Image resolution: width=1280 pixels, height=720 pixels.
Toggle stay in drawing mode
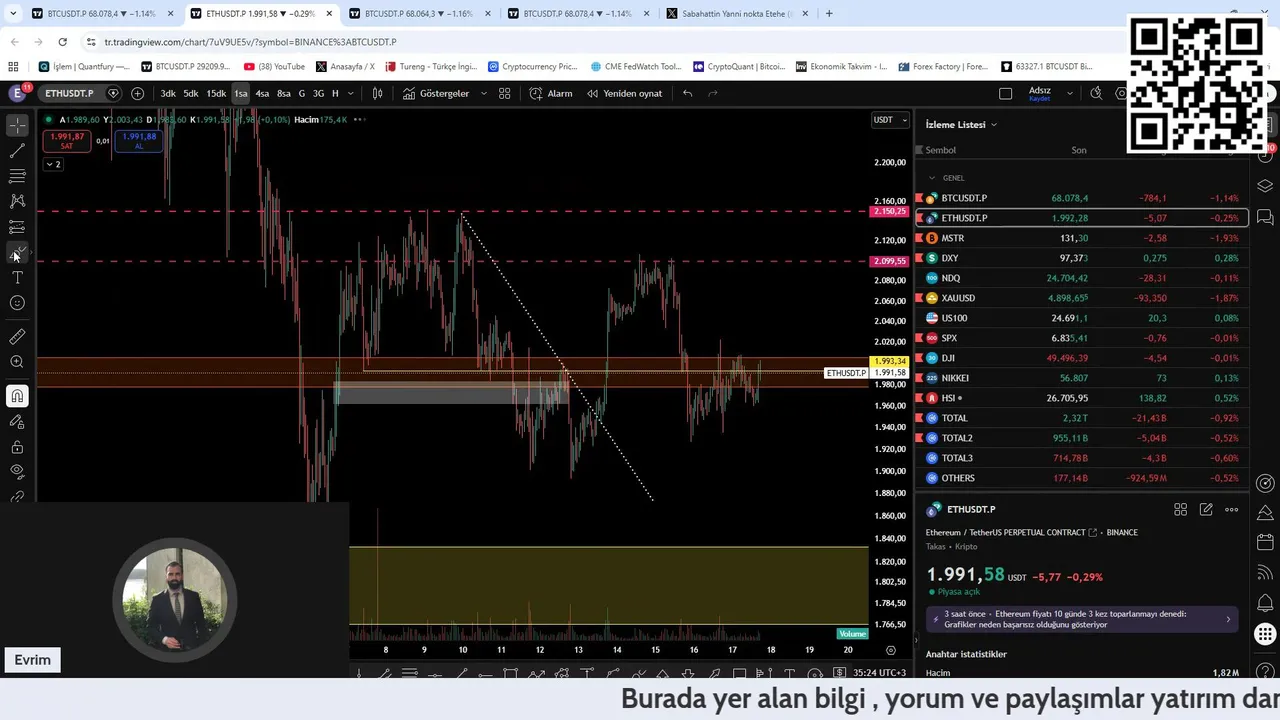click(x=17, y=422)
